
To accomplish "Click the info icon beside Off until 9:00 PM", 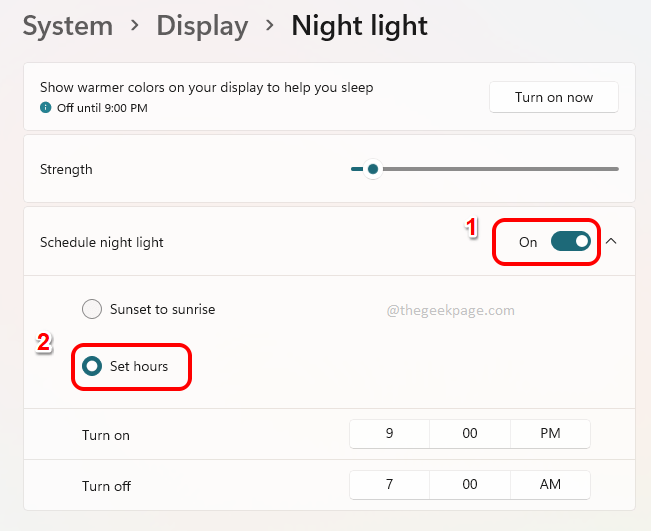I will (46, 107).
